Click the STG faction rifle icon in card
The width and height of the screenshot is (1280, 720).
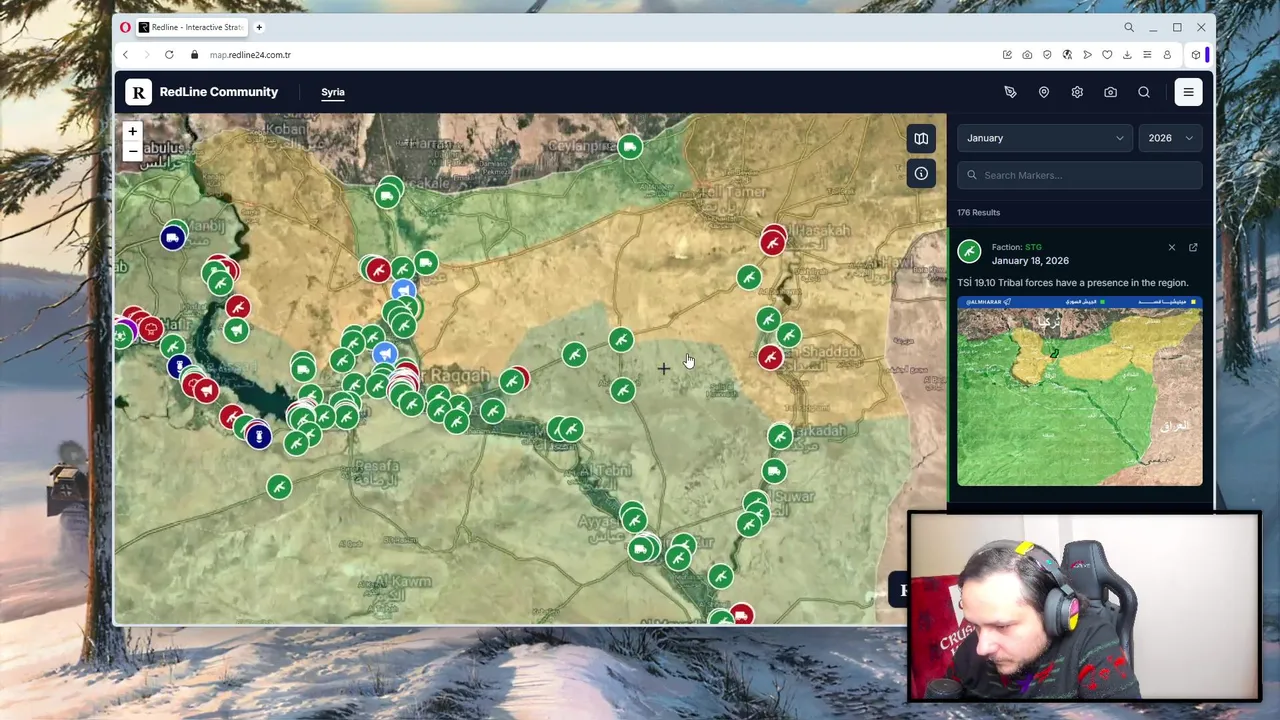(x=969, y=253)
